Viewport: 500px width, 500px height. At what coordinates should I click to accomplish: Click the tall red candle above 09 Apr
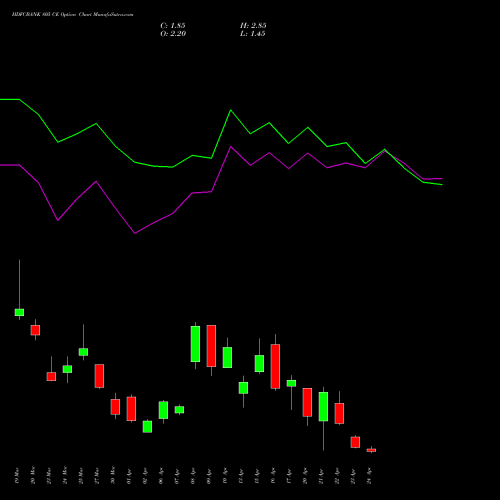(211, 346)
